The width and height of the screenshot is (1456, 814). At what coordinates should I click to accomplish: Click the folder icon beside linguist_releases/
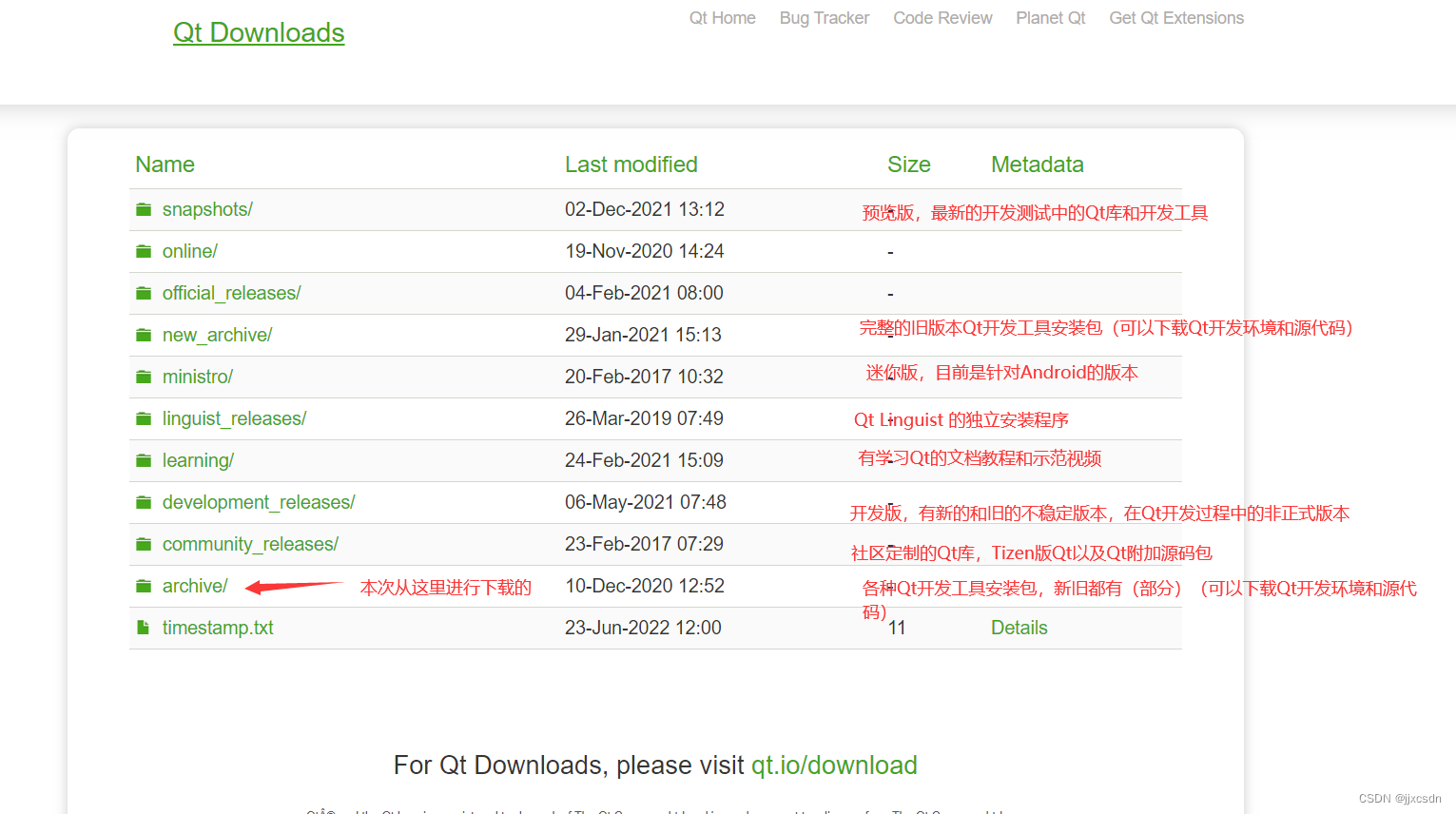[x=144, y=418]
